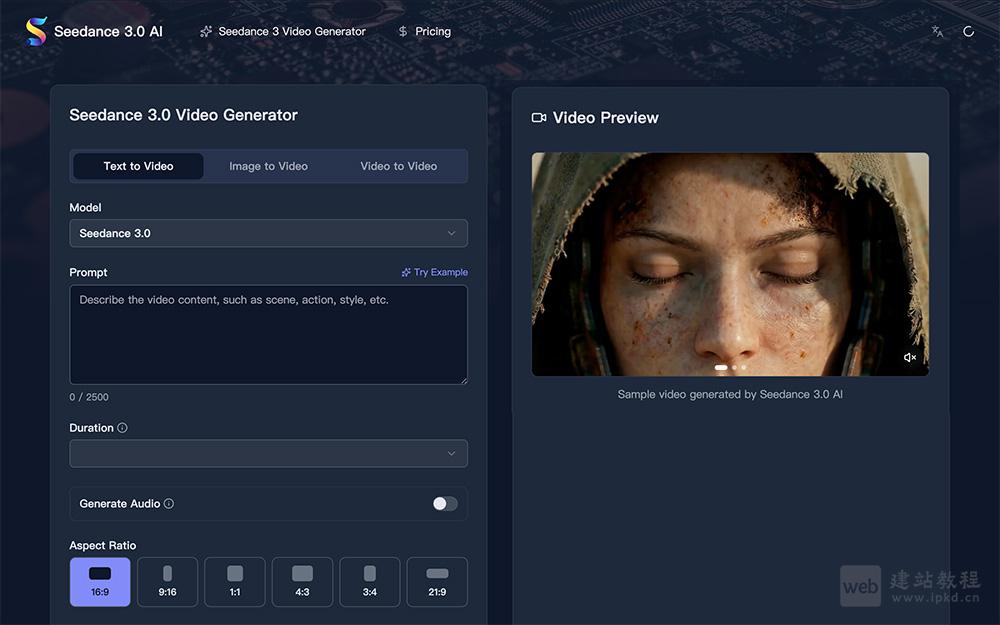Click the Duration info icon

tap(122, 428)
